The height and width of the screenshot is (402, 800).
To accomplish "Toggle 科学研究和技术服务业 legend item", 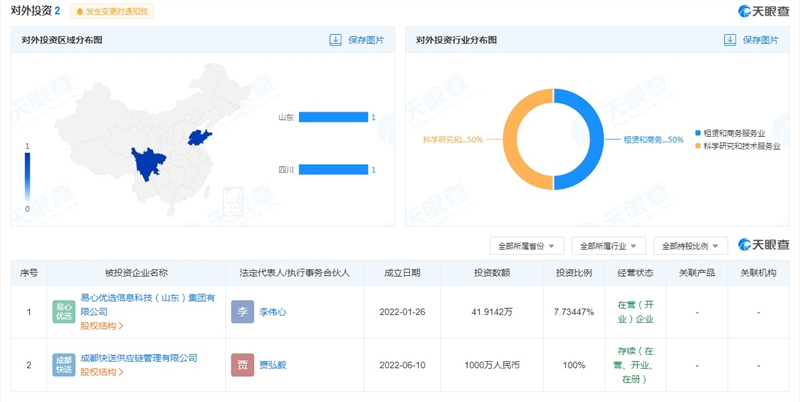I will click(738, 145).
